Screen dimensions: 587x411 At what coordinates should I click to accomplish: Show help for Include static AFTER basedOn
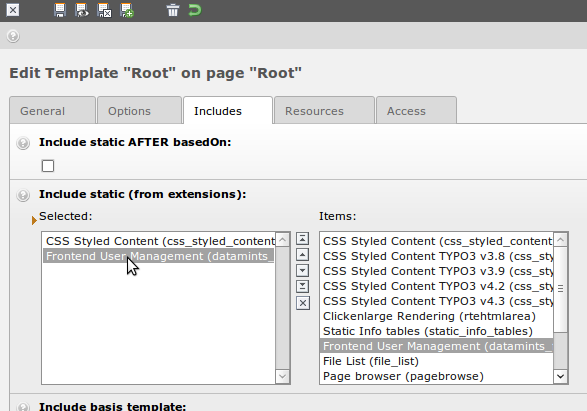click(23, 143)
